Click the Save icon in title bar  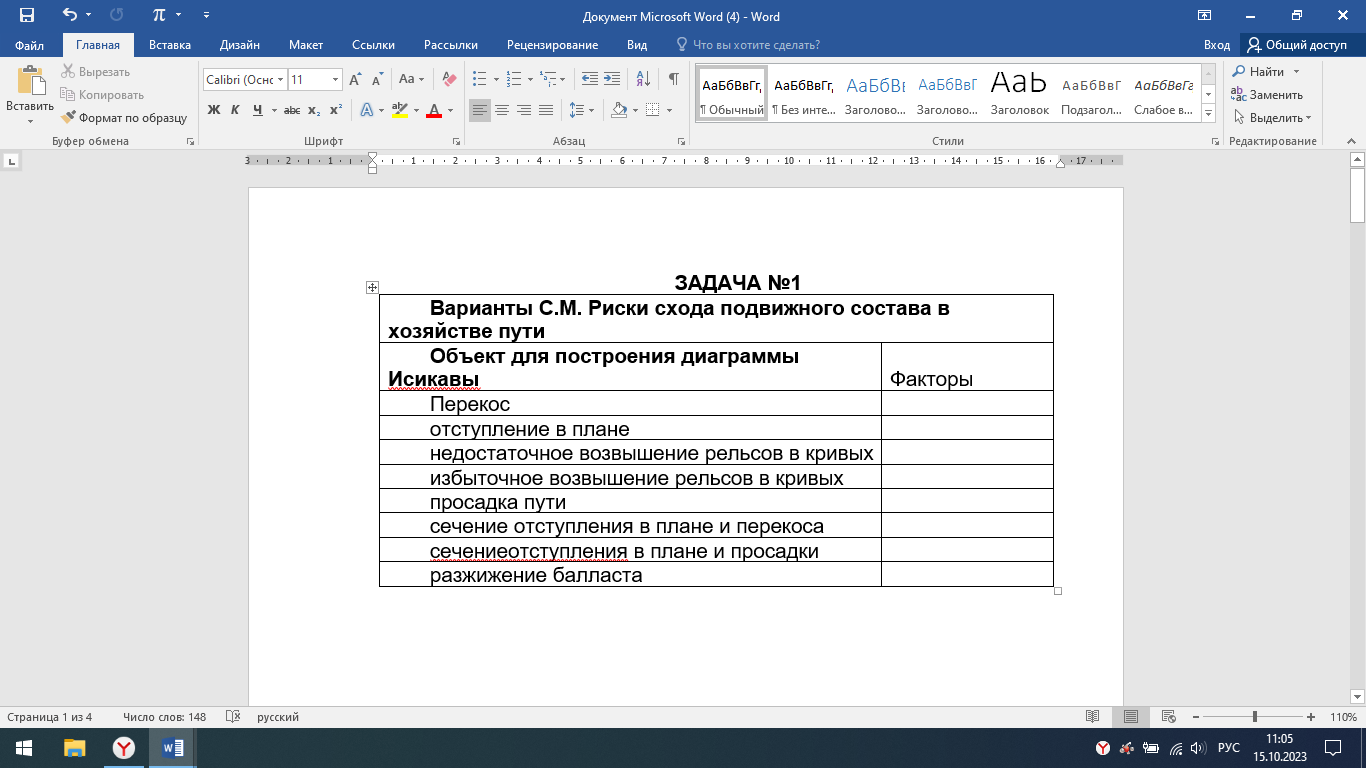click(x=27, y=16)
